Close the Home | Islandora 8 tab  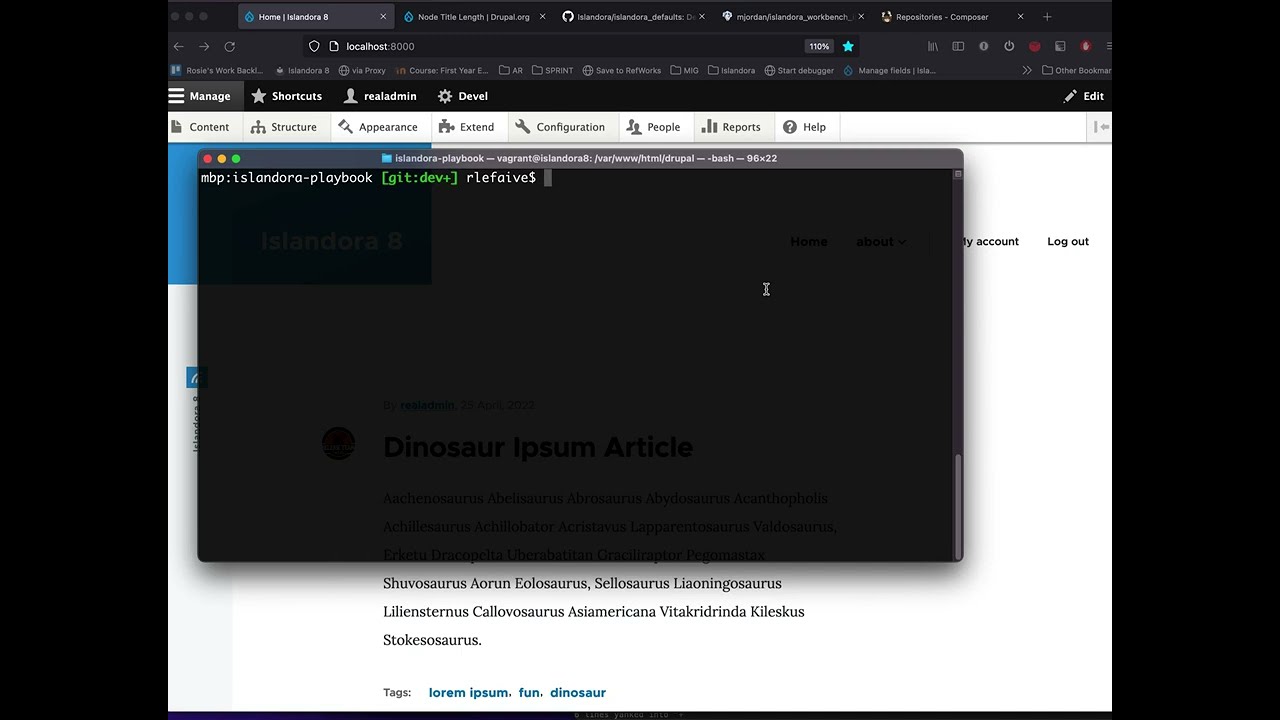click(x=383, y=17)
